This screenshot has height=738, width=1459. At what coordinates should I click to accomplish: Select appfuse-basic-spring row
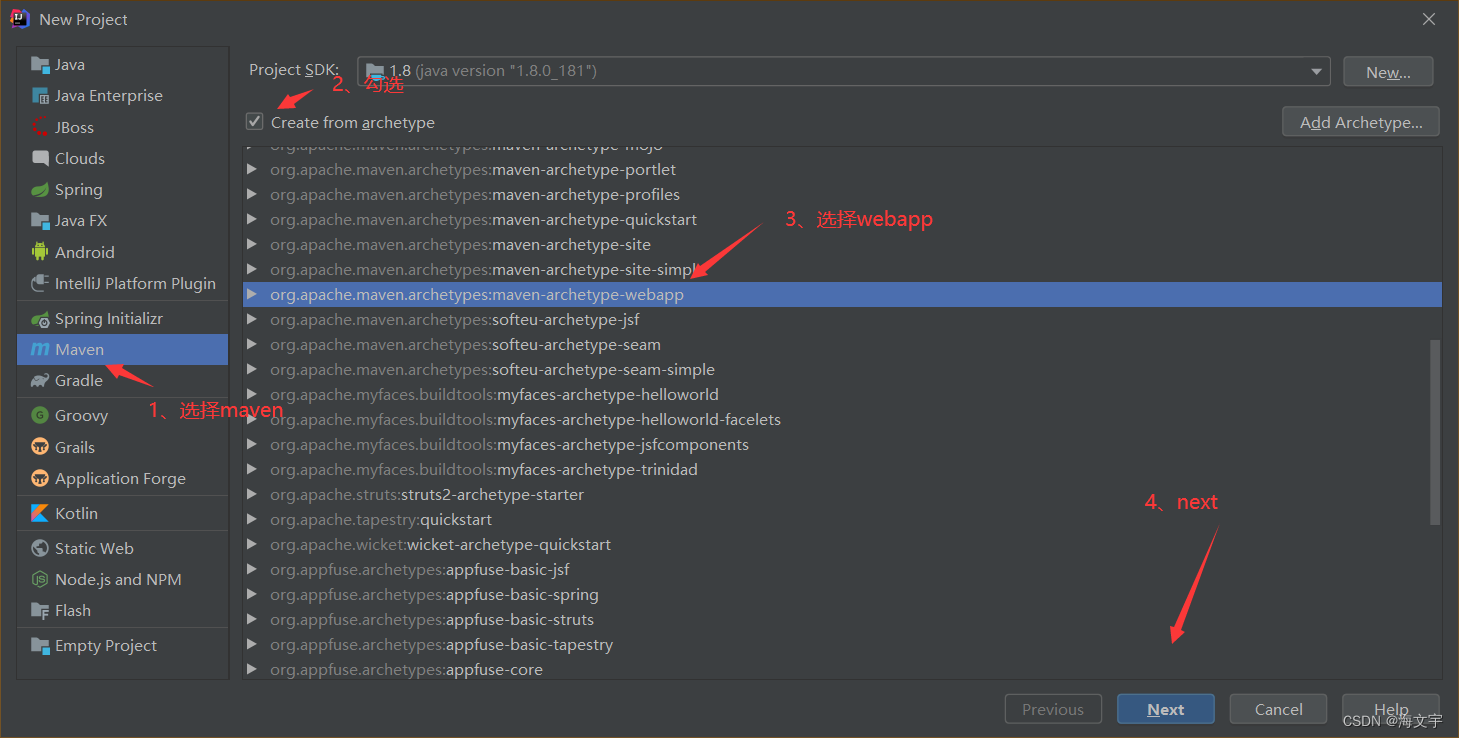click(842, 595)
